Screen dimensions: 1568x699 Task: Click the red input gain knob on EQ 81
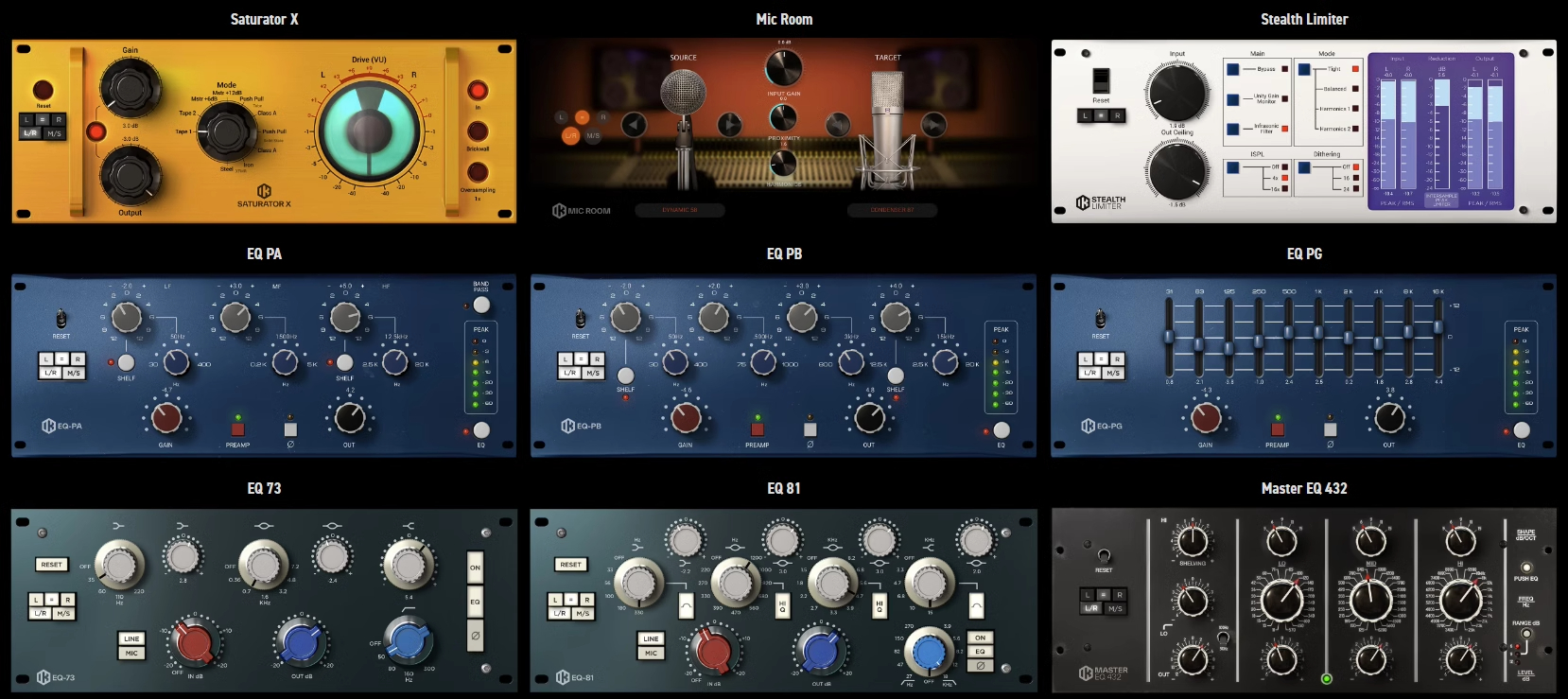[713, 650]
